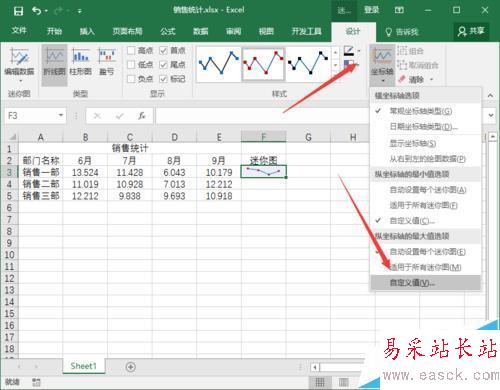The height and width of the screenshot is (390, 500).
Task: Click the Redo arrow icon
Action: (59, 11)
